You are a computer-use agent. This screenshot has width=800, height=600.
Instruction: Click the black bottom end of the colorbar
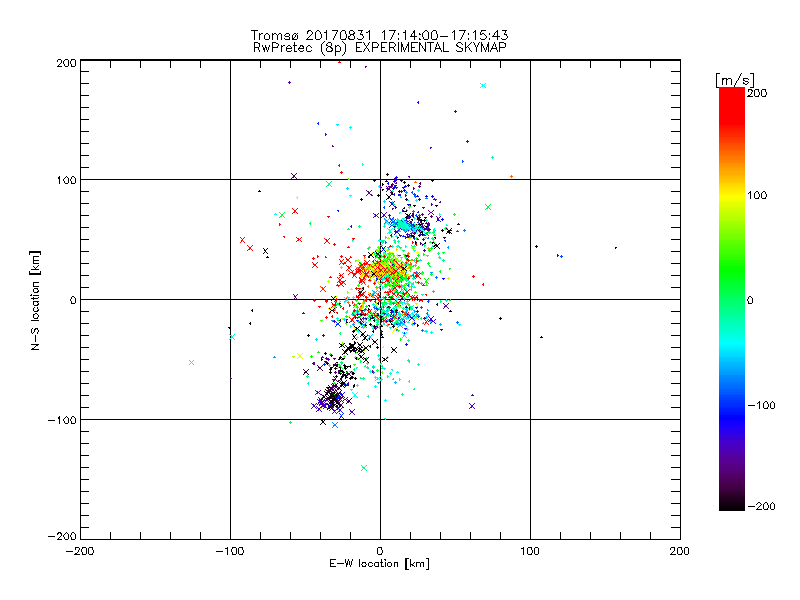732,503
